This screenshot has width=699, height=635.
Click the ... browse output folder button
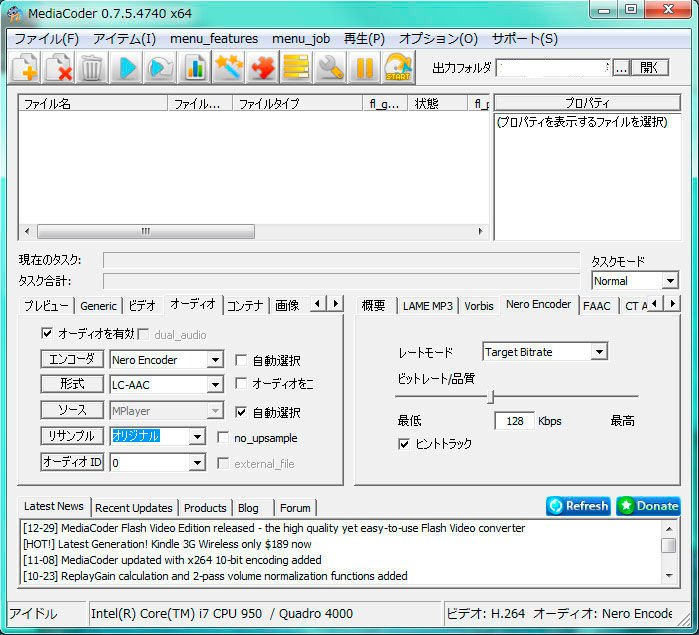(x=621, y=68)
